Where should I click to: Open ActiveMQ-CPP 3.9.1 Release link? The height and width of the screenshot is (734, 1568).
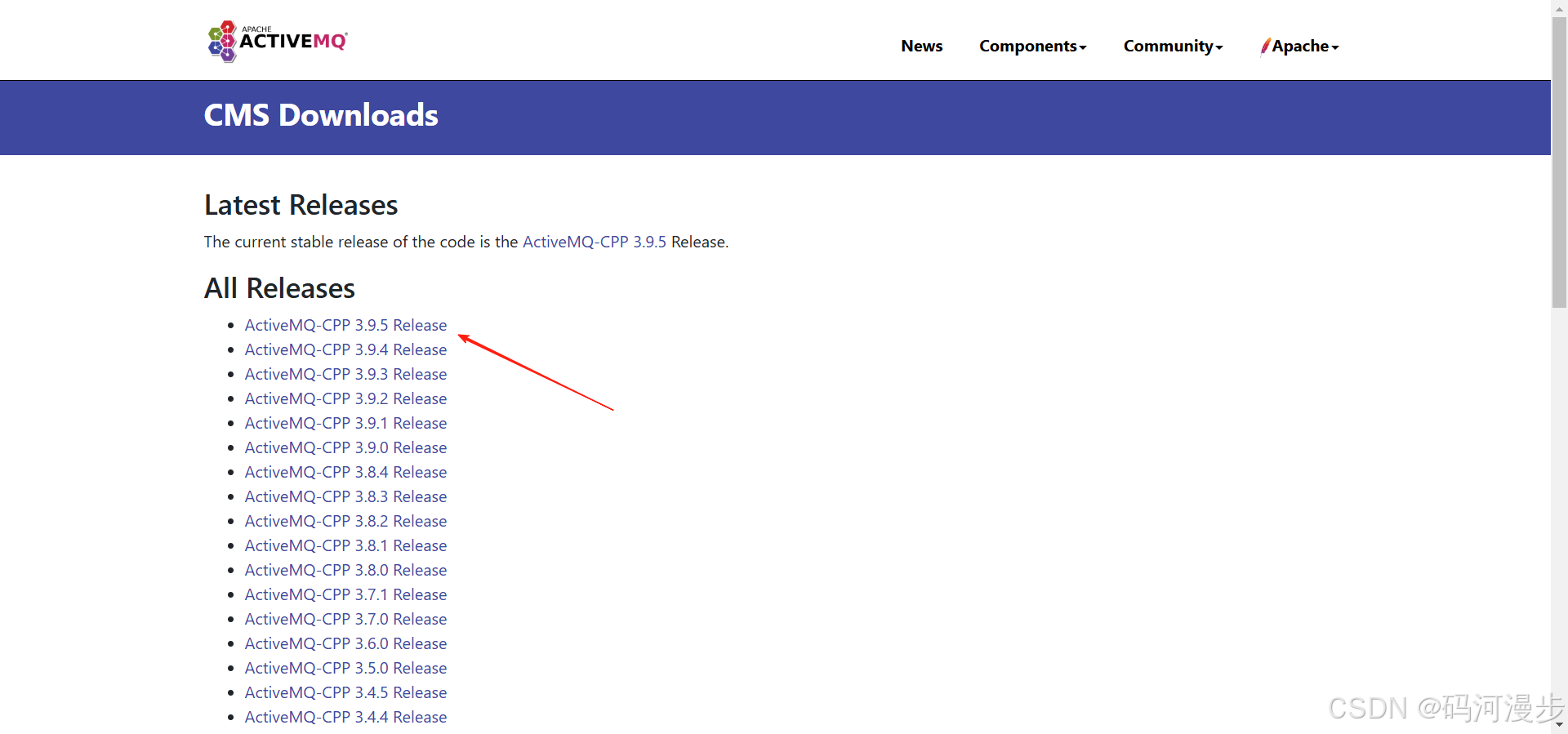345,423
